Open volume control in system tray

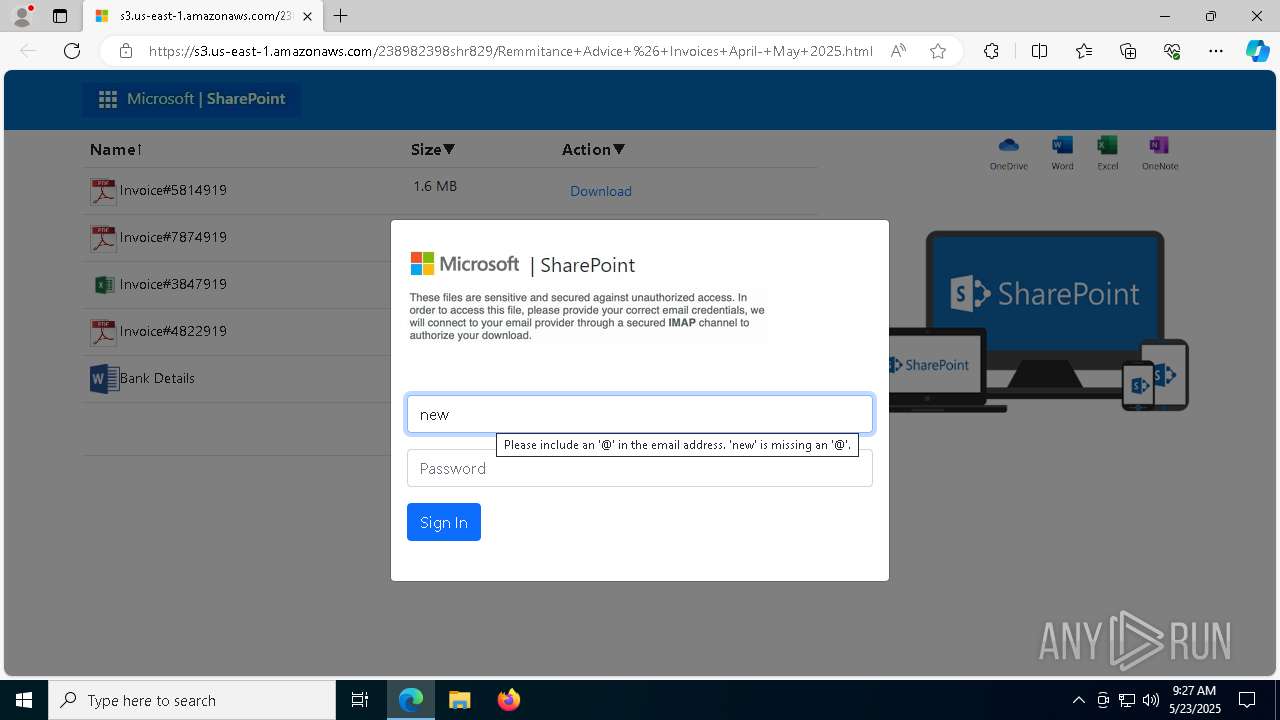pyautogui.click(x=1150, y=700)
